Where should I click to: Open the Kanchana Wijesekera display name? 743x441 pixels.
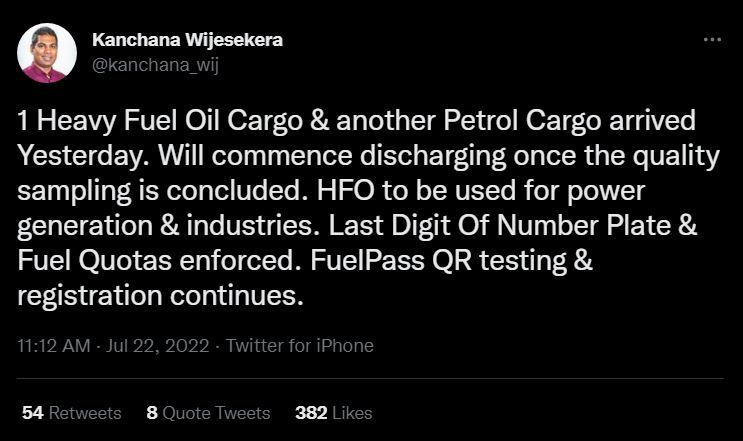pos(187,40)
